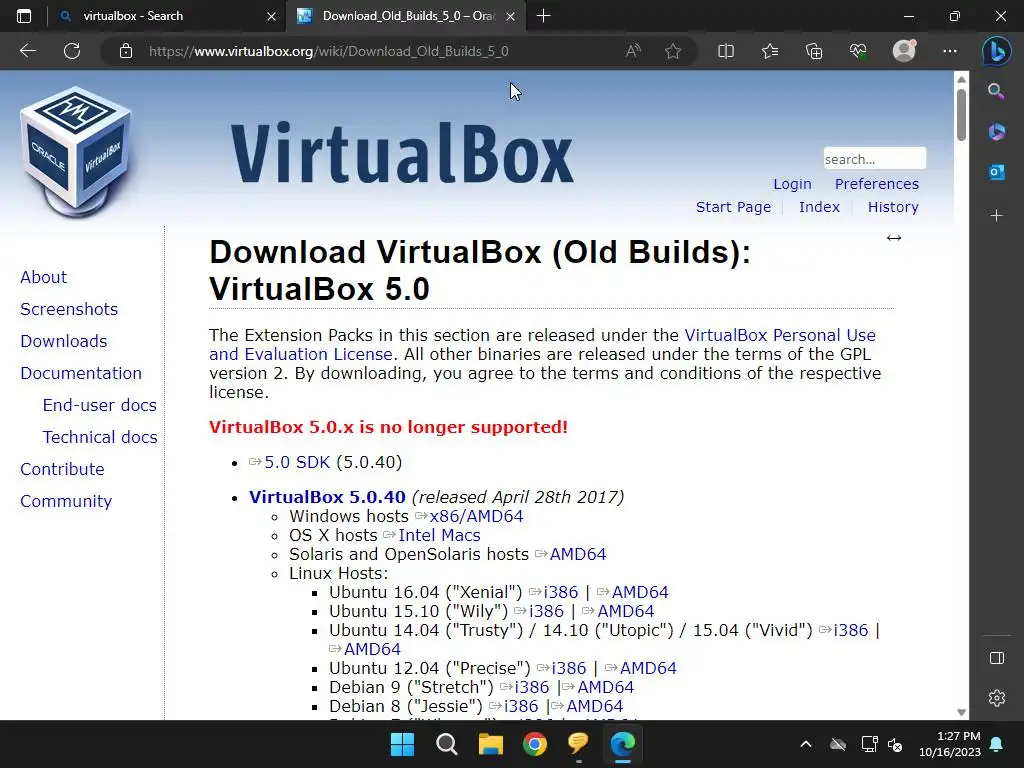
Task: Add this page to favorites star icon
Action: [673, 51]
